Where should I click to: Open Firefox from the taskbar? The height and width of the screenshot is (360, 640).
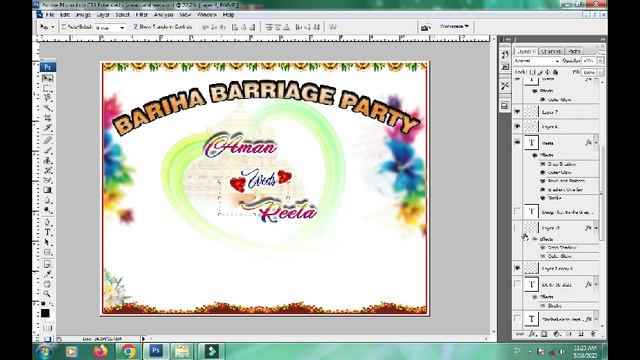(x=100, y=351)
